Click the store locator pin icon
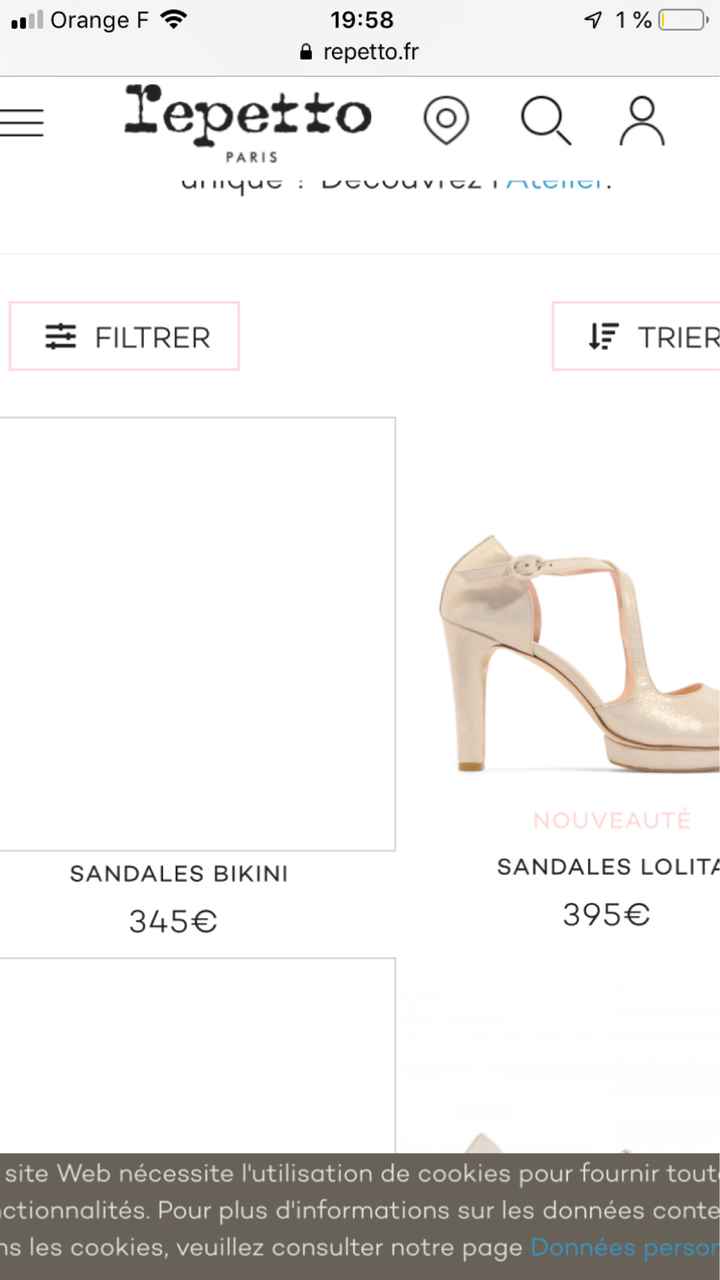Image resolution: width=720 pixels, height=1280 pixels. click(446, 119)
